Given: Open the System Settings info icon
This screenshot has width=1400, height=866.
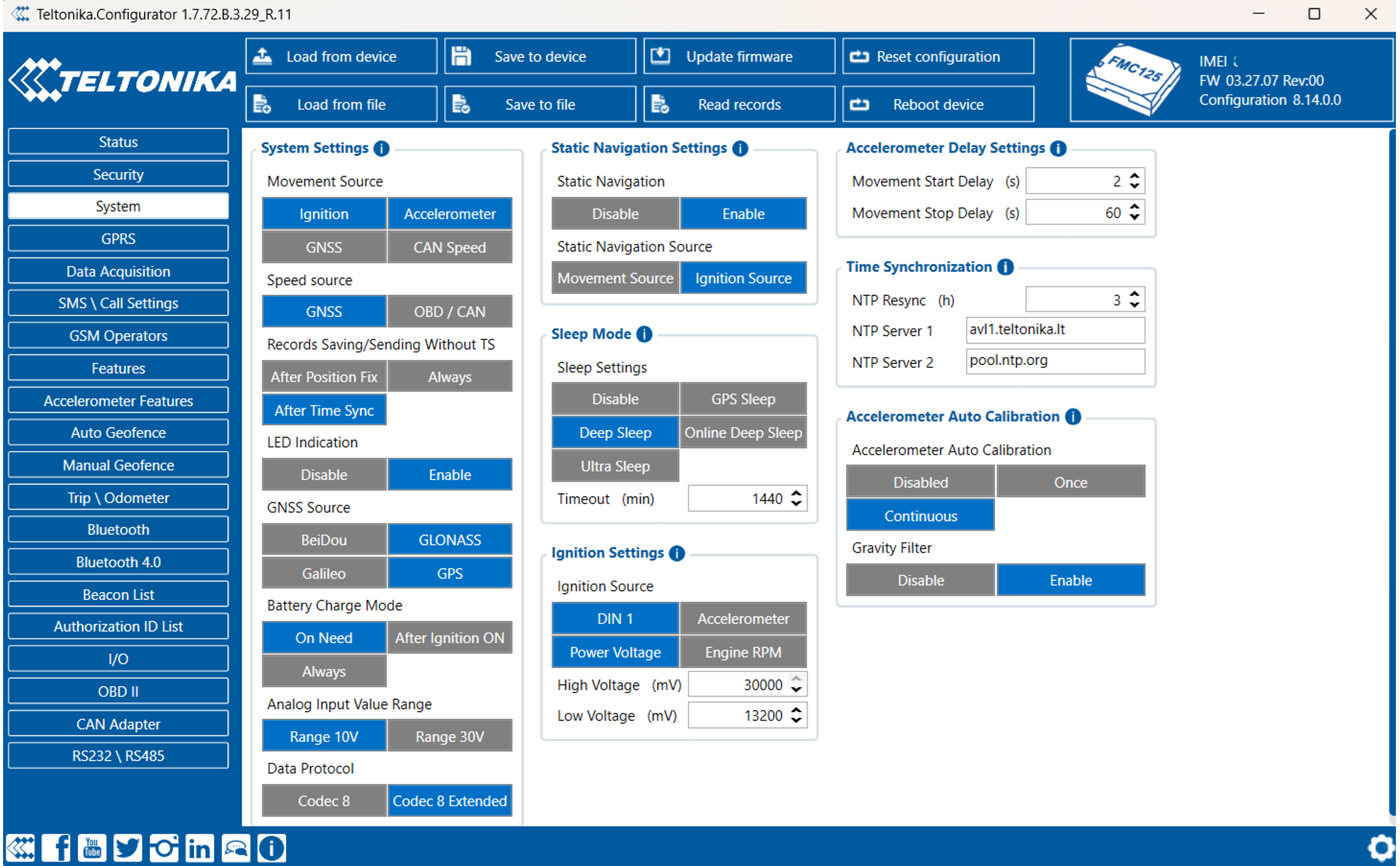Looking at the screenshot, I should [381, 148].
